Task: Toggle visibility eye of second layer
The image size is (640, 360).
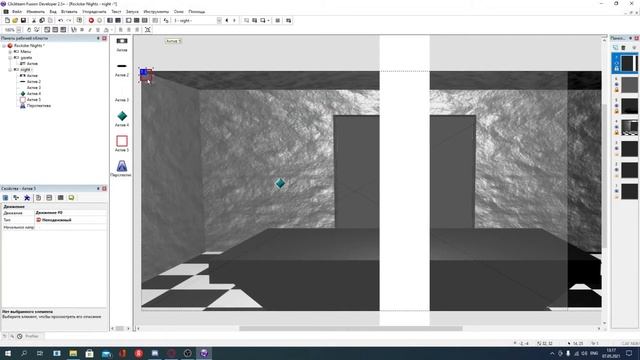Action: point(616,84)
